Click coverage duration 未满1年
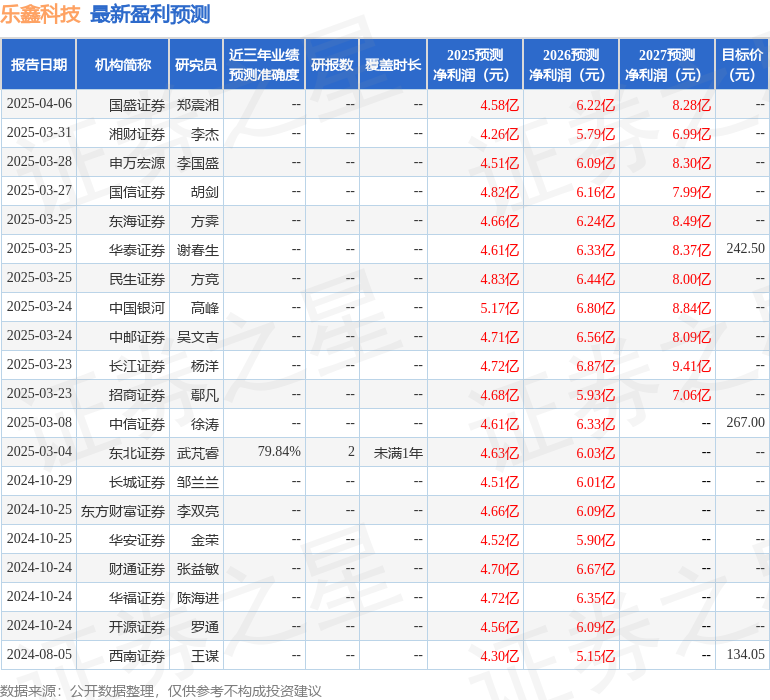The width and height of the screenshot is (770, 700). (398, 453)
